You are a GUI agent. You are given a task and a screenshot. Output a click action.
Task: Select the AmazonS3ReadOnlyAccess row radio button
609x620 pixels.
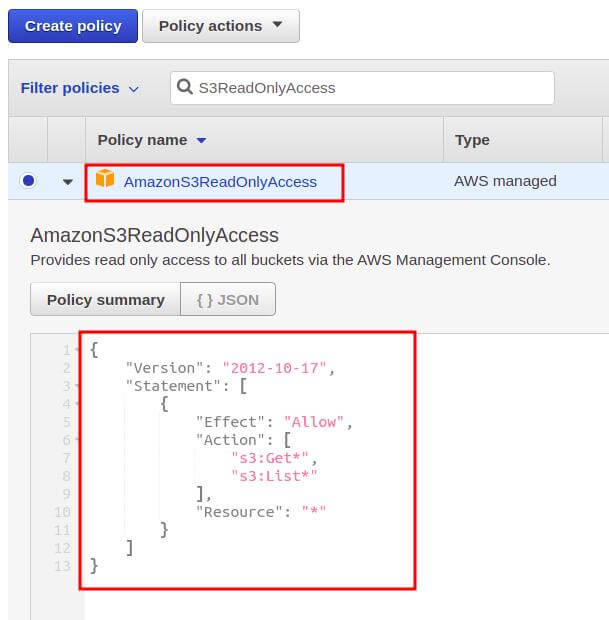click(x=28, y=181)
